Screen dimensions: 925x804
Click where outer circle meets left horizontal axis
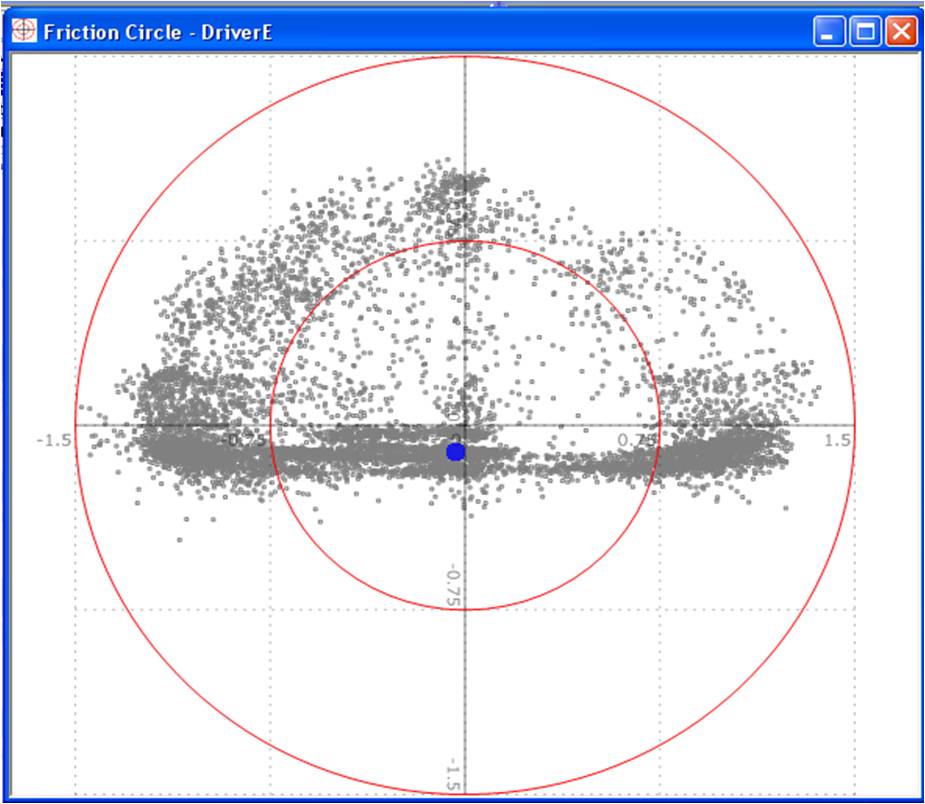pyautogui.click(x=75, y=425)
